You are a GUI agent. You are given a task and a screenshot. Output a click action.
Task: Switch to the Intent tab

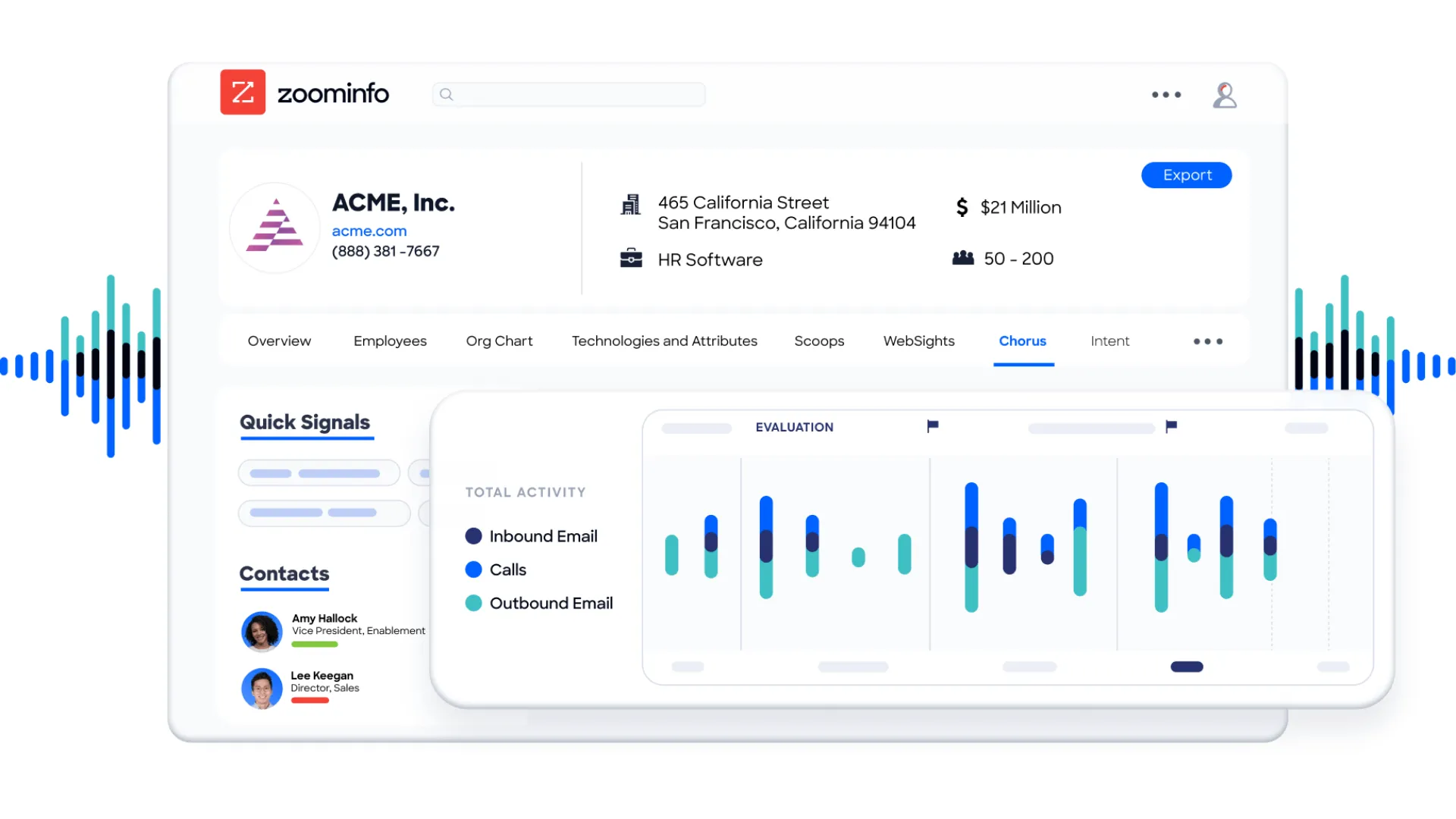[1110, 341]
